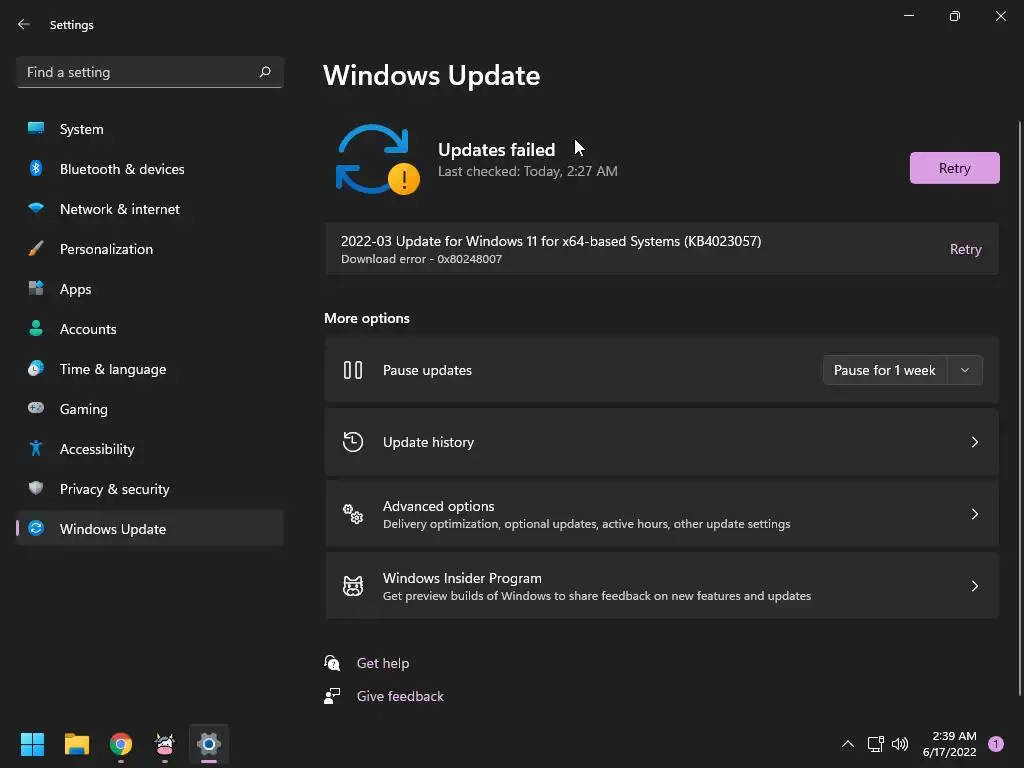
Task: Open the notification badge in tray
Action: [996, 744]
